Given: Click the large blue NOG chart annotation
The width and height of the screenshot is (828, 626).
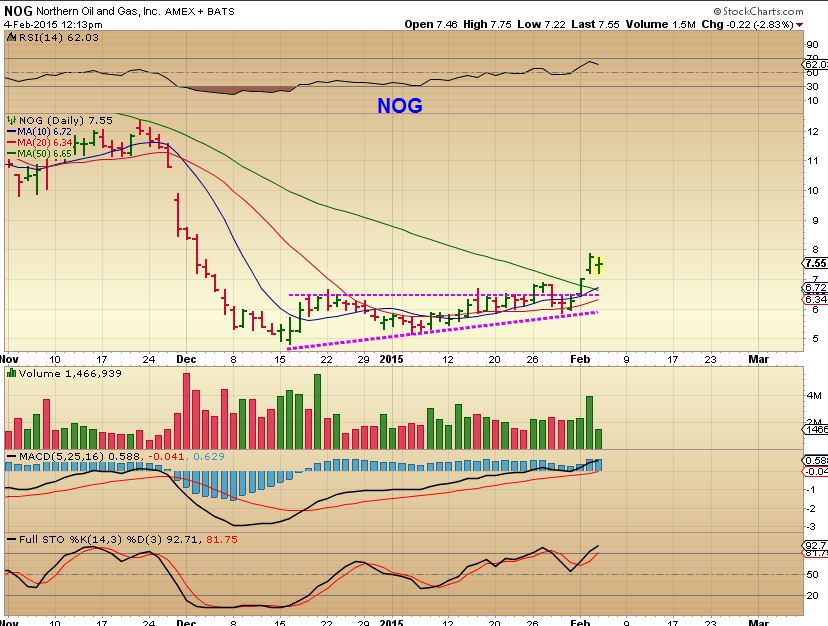Looking at the screenshot, I should [400, 106].
